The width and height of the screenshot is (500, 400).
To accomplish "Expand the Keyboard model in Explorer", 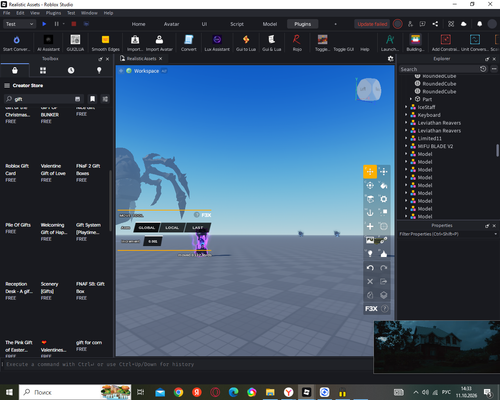I will [406, 115].
